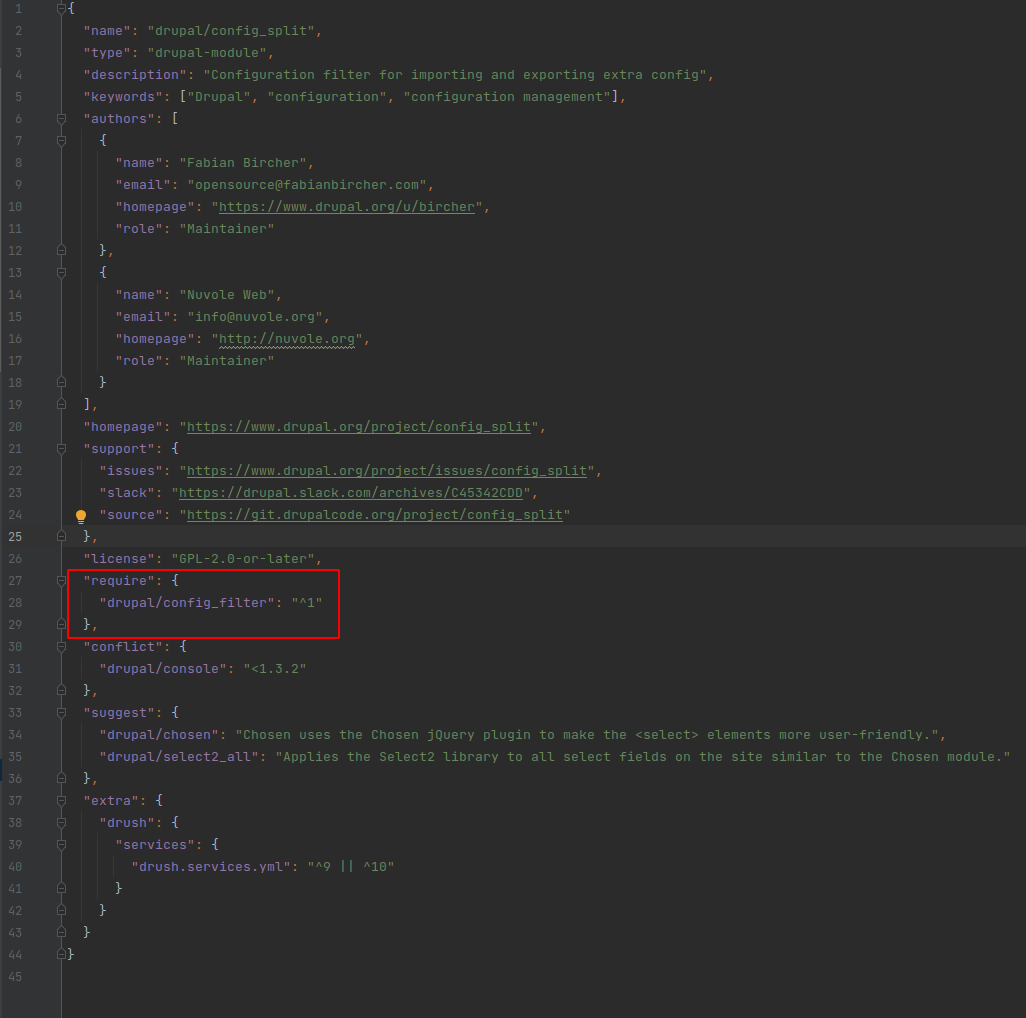Collapse the second author object on line 13
Screen dimensions: 1026x1018
(x=61, y=273)
